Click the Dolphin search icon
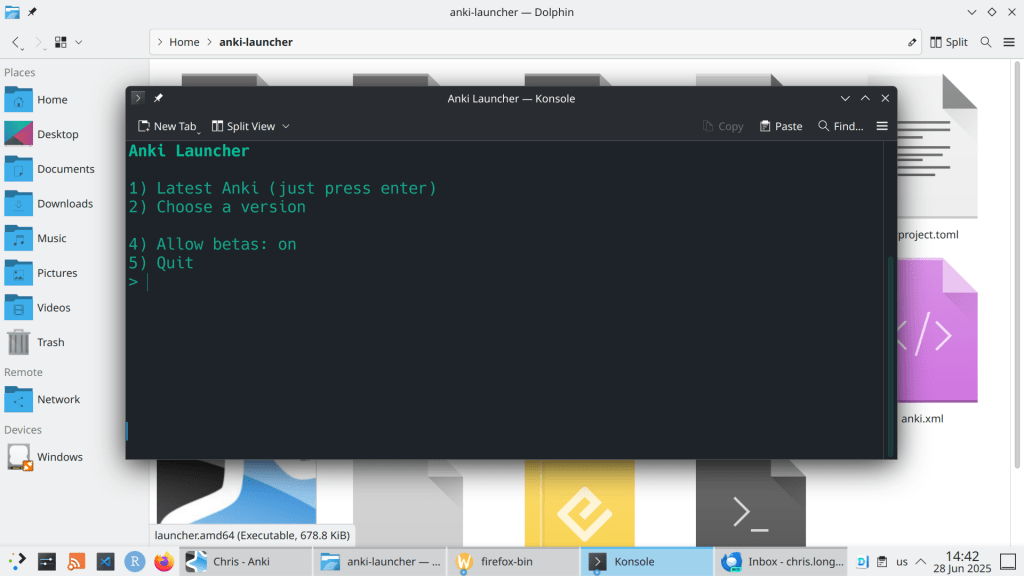This screenshot has height=576, width=1024. [986, 42]
